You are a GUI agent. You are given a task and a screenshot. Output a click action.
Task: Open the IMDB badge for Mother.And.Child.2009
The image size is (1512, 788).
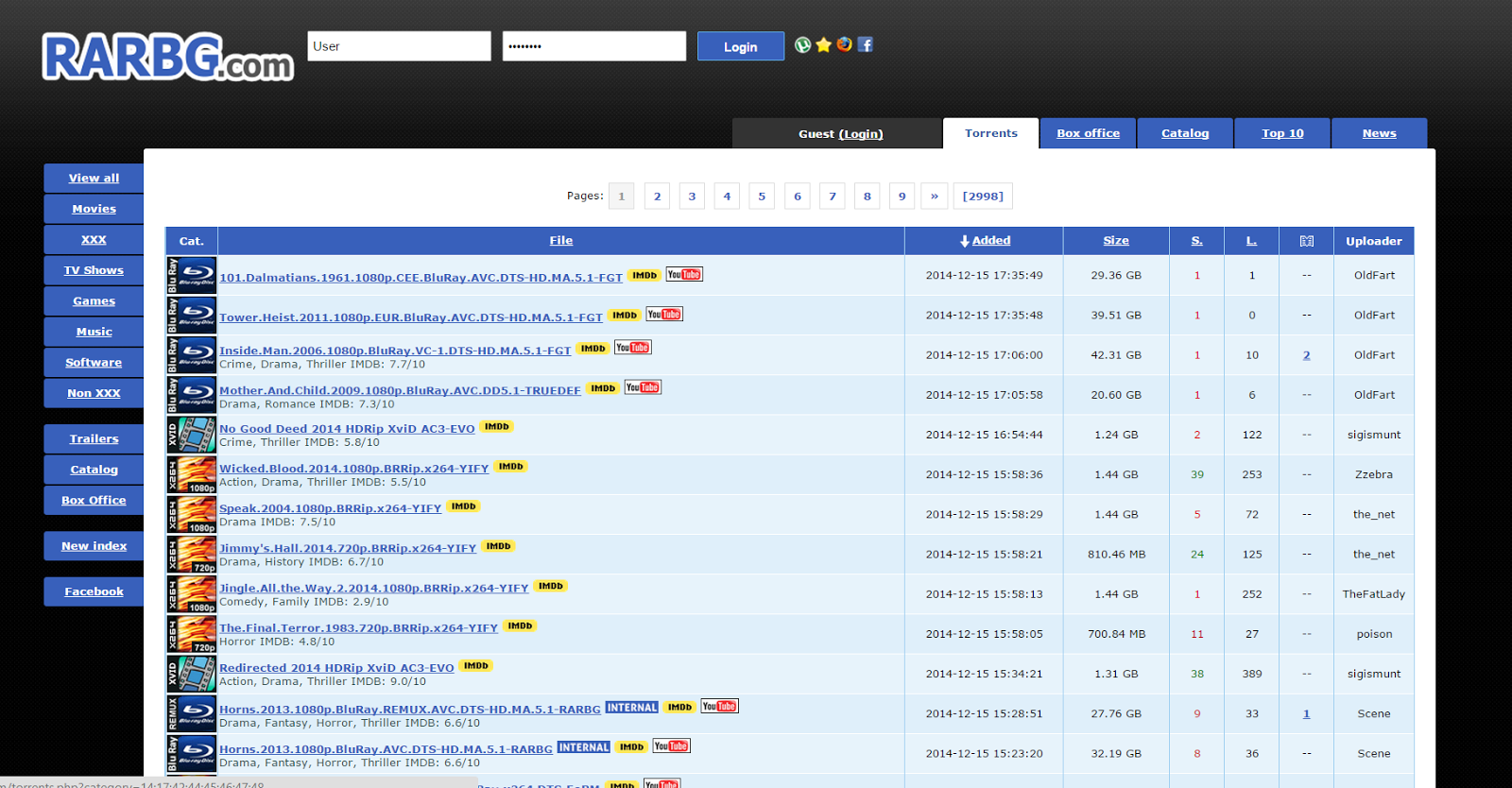click(603, 388)
